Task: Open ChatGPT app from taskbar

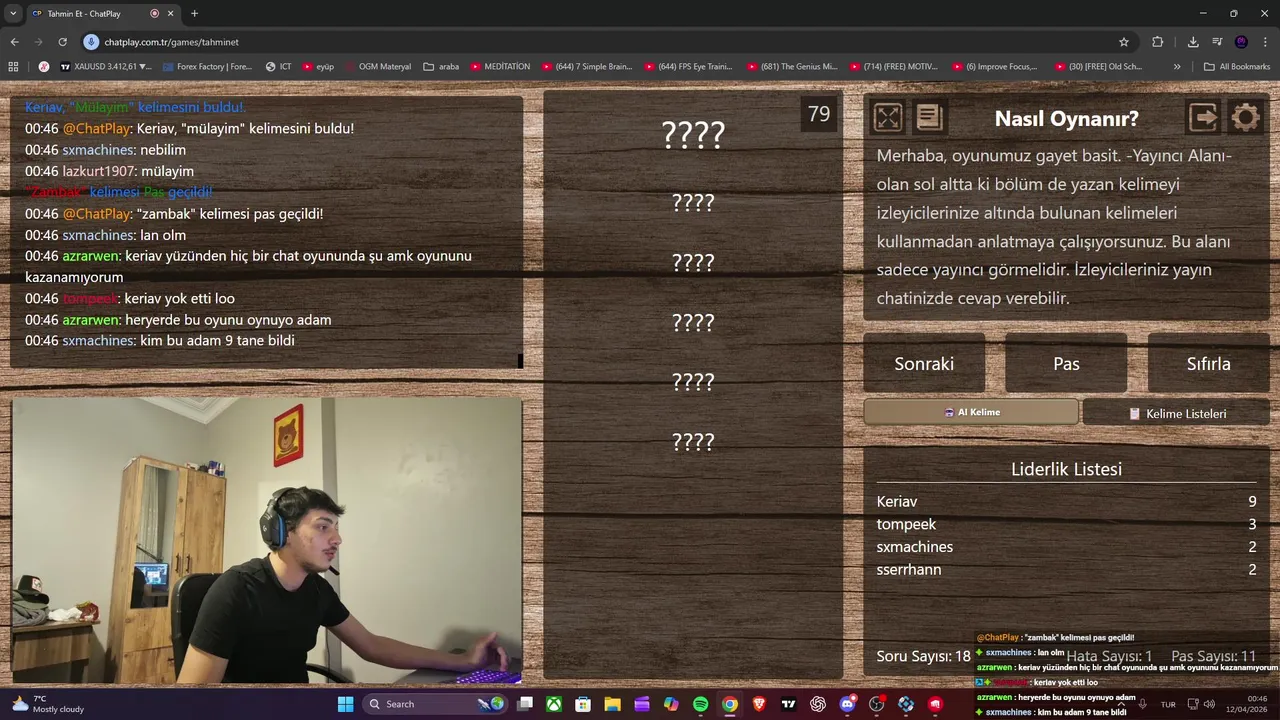Action: click(x=818, y=704)
